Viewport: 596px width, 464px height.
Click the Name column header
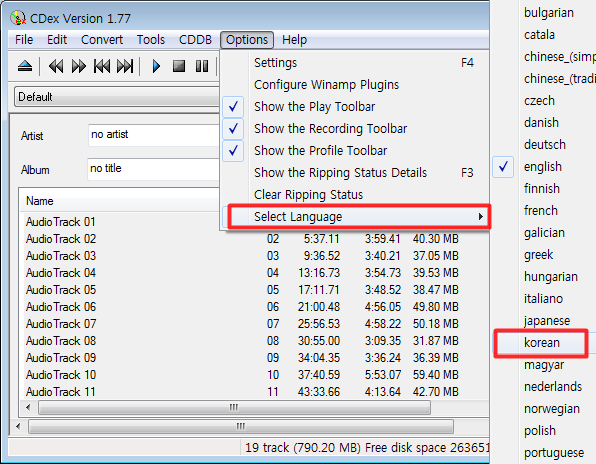tap(120, 201)
